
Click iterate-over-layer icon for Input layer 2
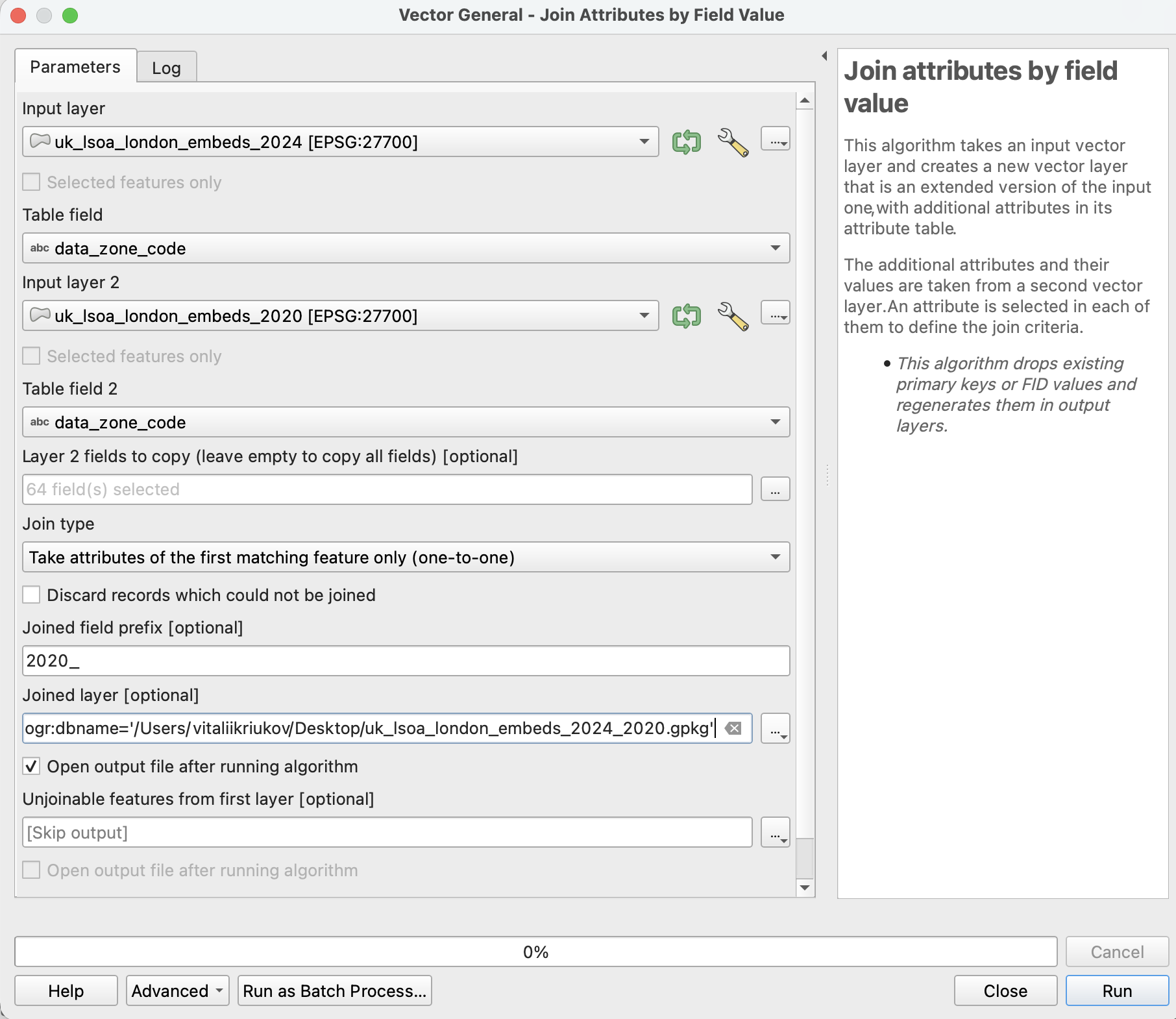tap(686, 315)
